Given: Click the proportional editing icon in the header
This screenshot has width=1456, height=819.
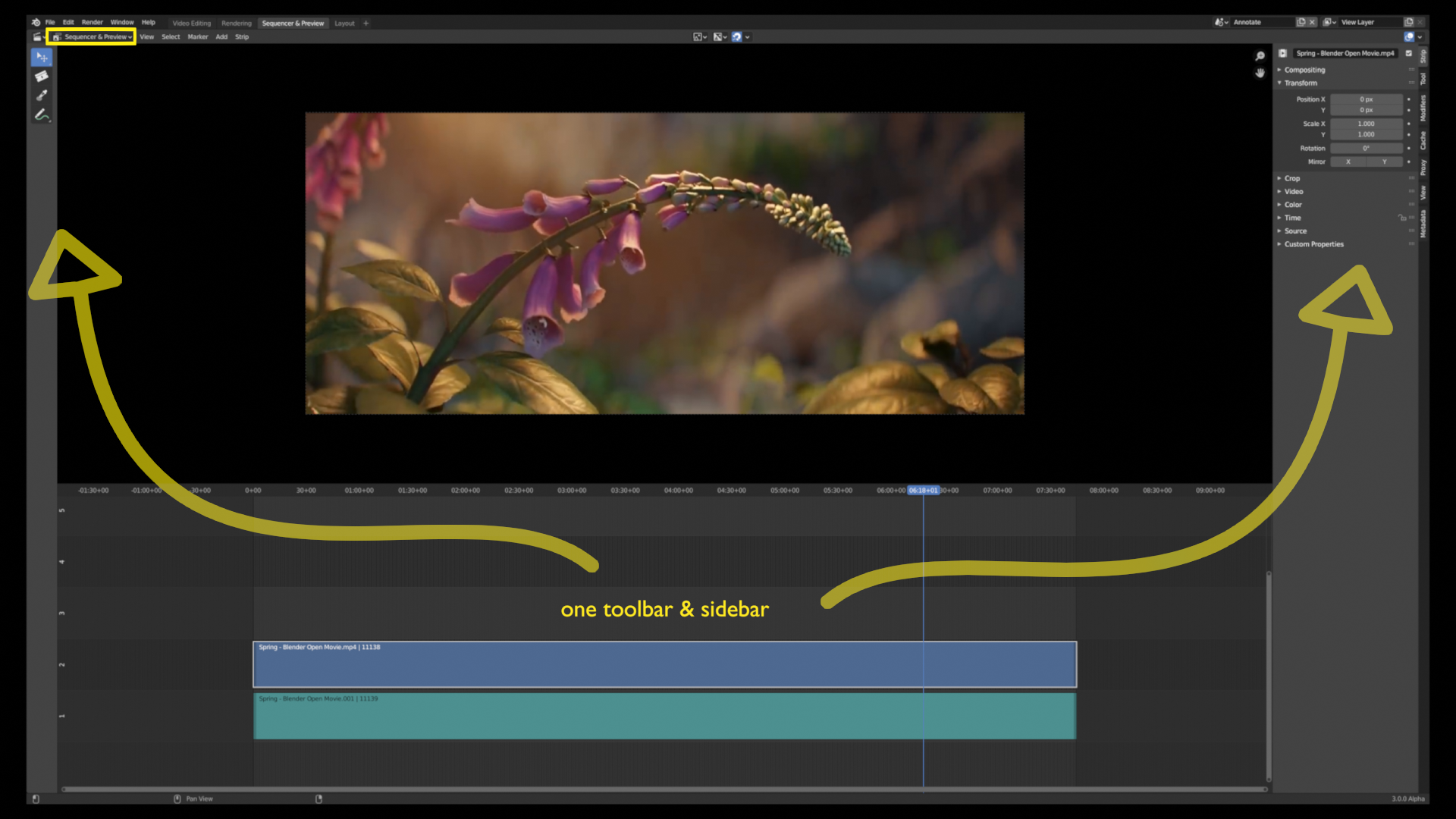Looking at the screenshot, I should coord(738,36).
